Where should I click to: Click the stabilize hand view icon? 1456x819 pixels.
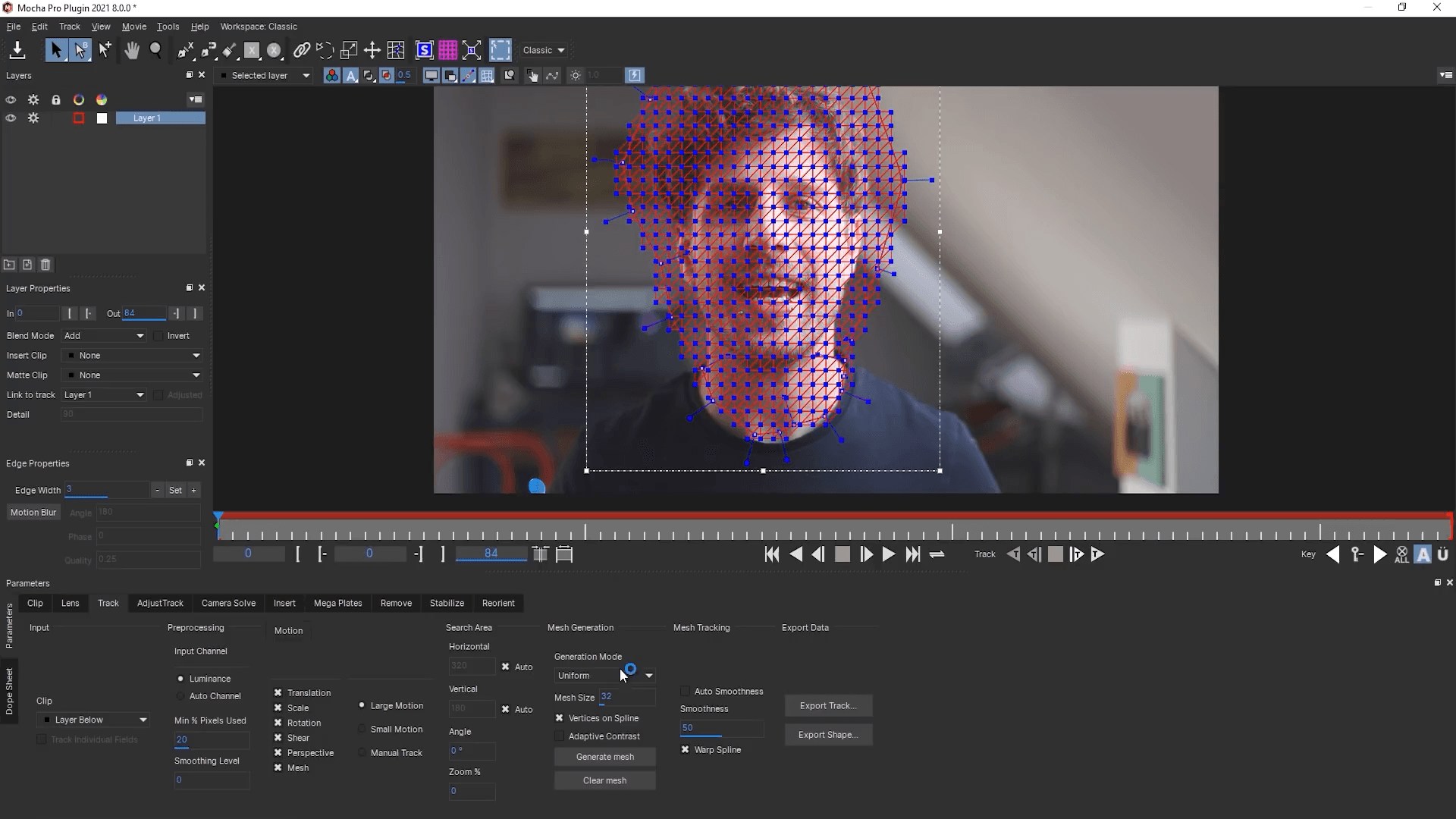[532, 75]
